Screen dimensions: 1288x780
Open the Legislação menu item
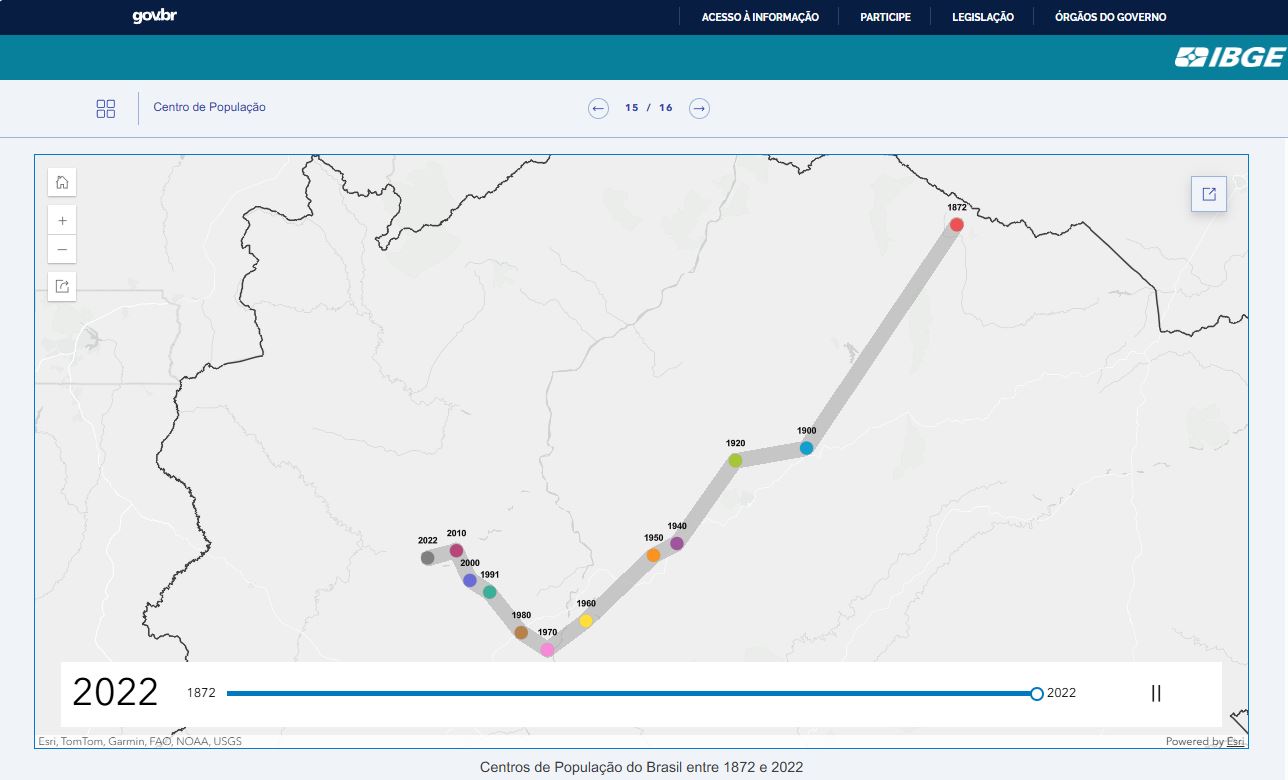click(x=982, y=17)
